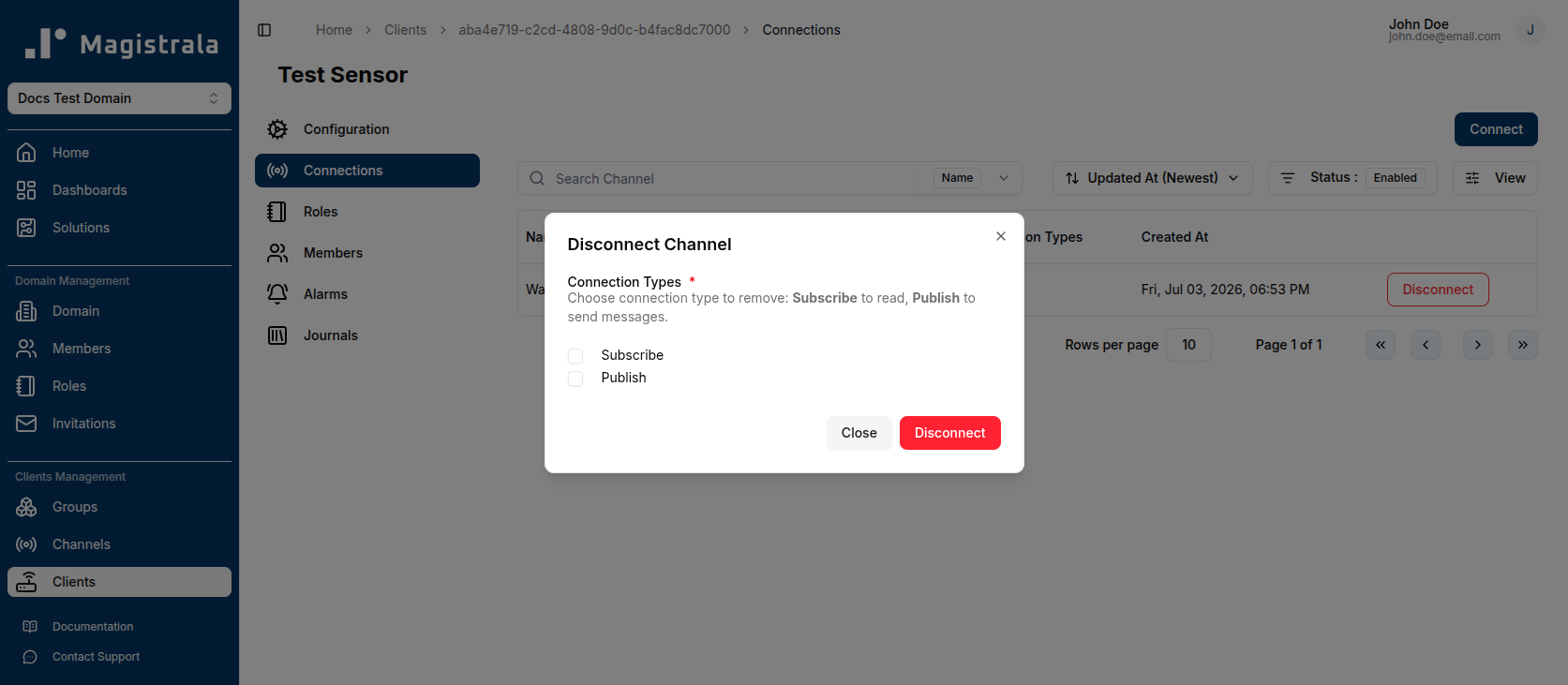Open the View columns menu
Screen dimensions: 1568x685
click(x=1495, y=178)
